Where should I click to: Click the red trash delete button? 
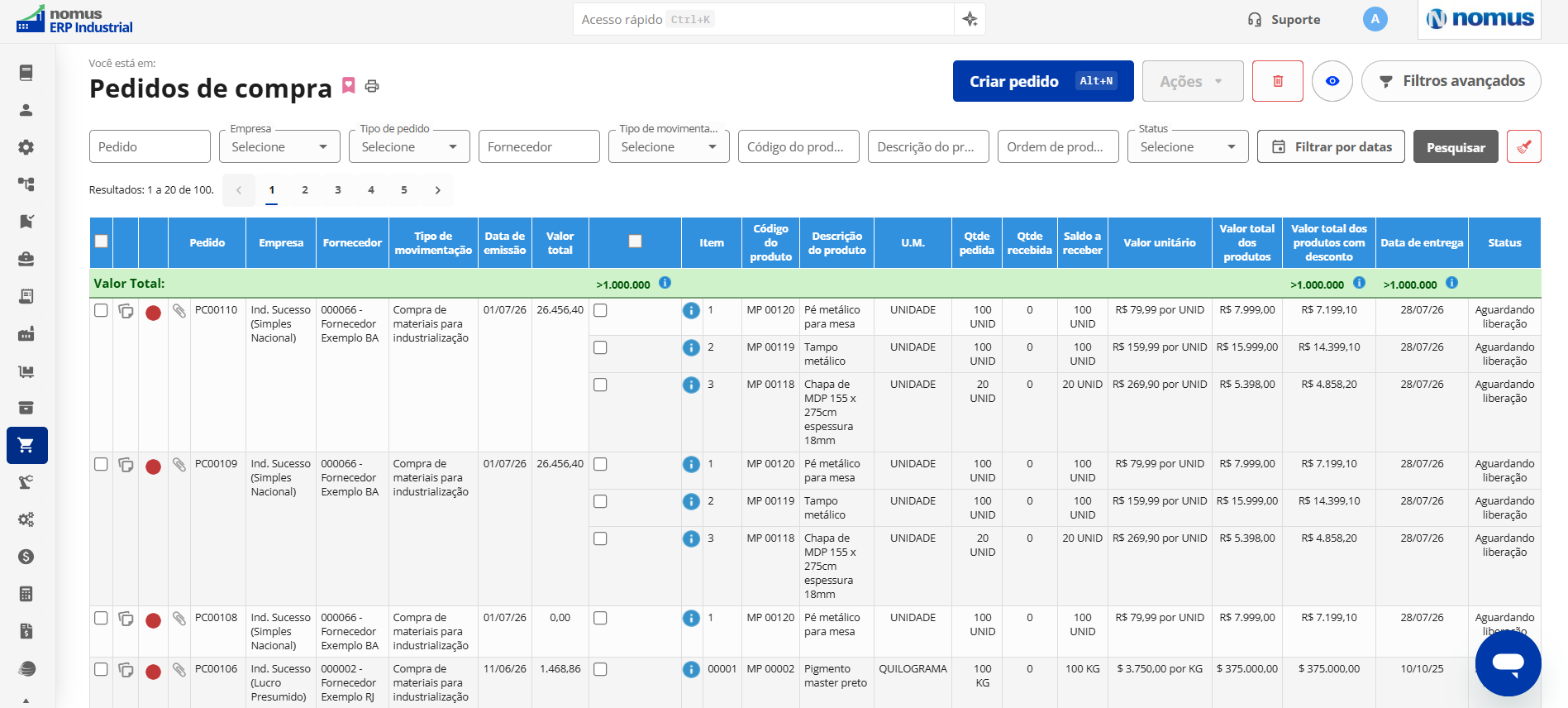1277,81
